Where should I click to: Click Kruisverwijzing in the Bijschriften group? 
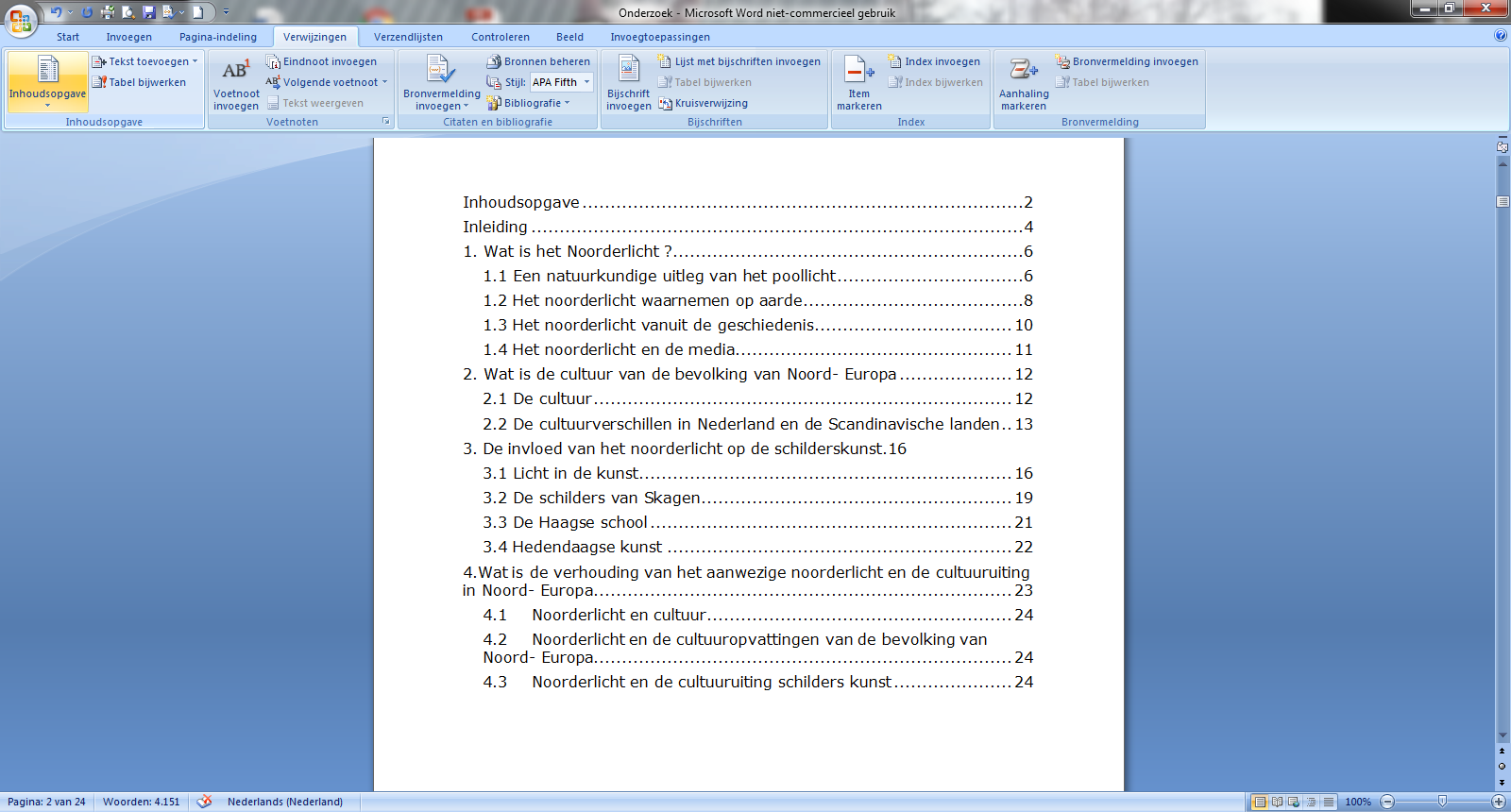point(704,103)
